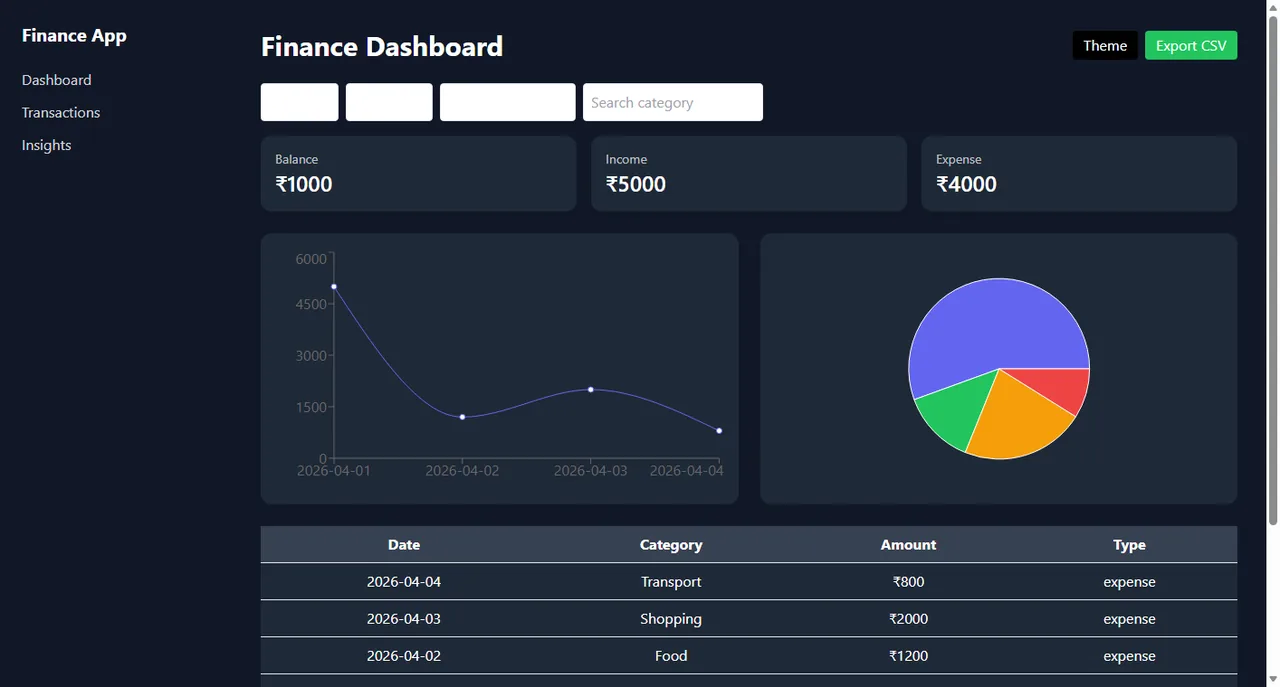
Task: Click the 1500 y-axis label
Action: coord(311,407)
